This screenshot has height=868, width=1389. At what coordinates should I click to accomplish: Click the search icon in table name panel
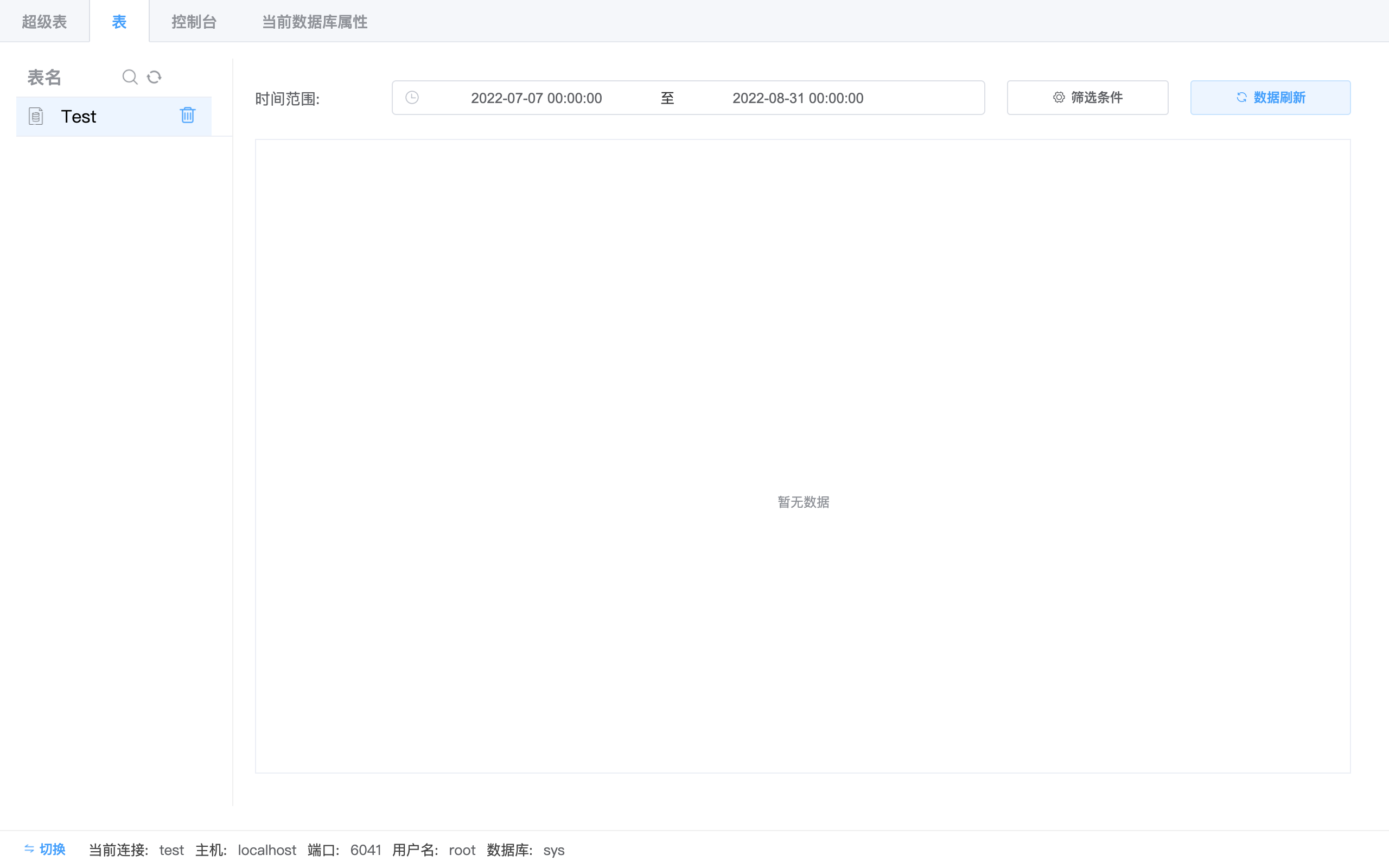(x=130, y=76)
